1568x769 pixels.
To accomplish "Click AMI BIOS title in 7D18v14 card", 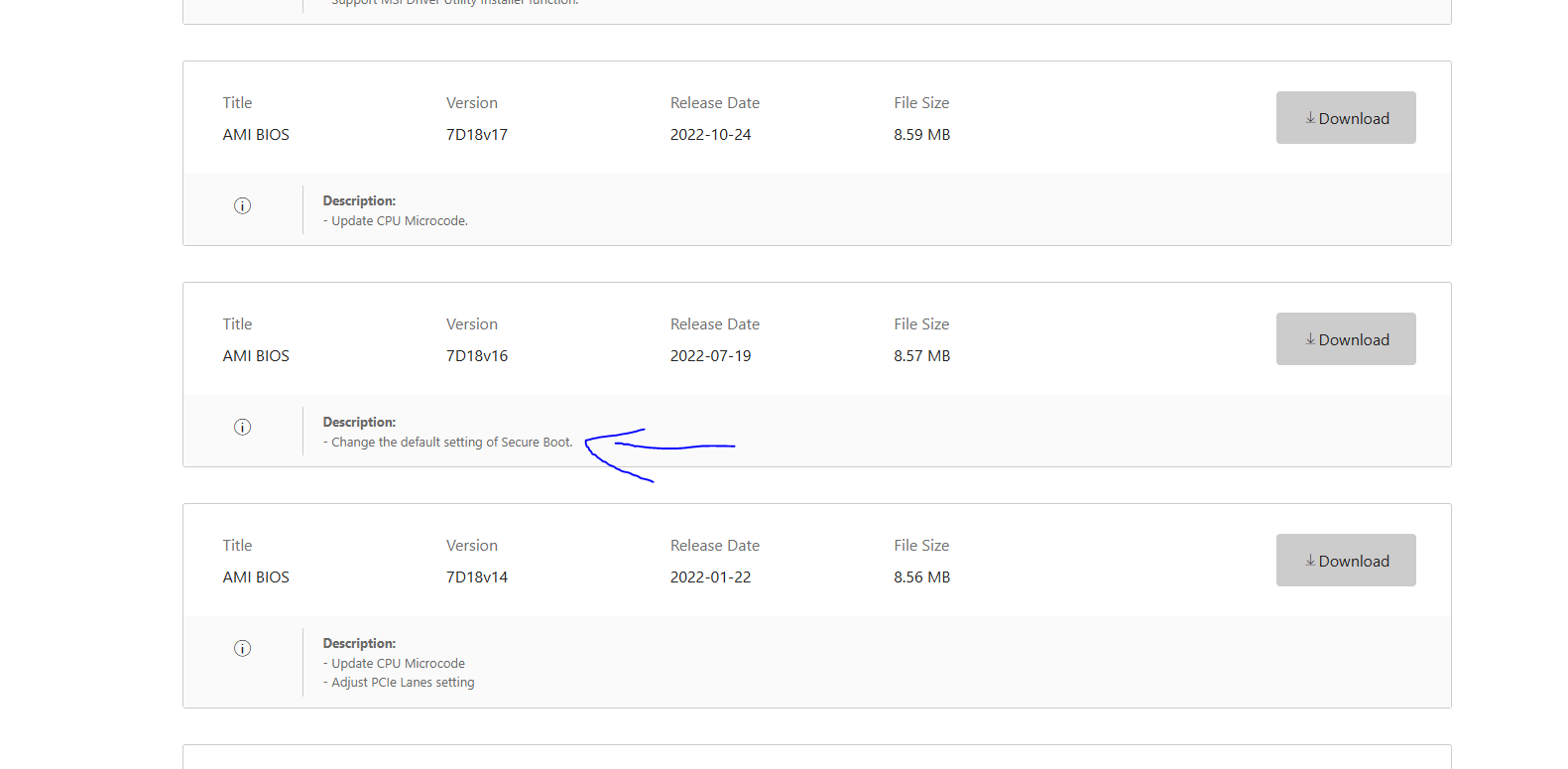I will [256, 577].
